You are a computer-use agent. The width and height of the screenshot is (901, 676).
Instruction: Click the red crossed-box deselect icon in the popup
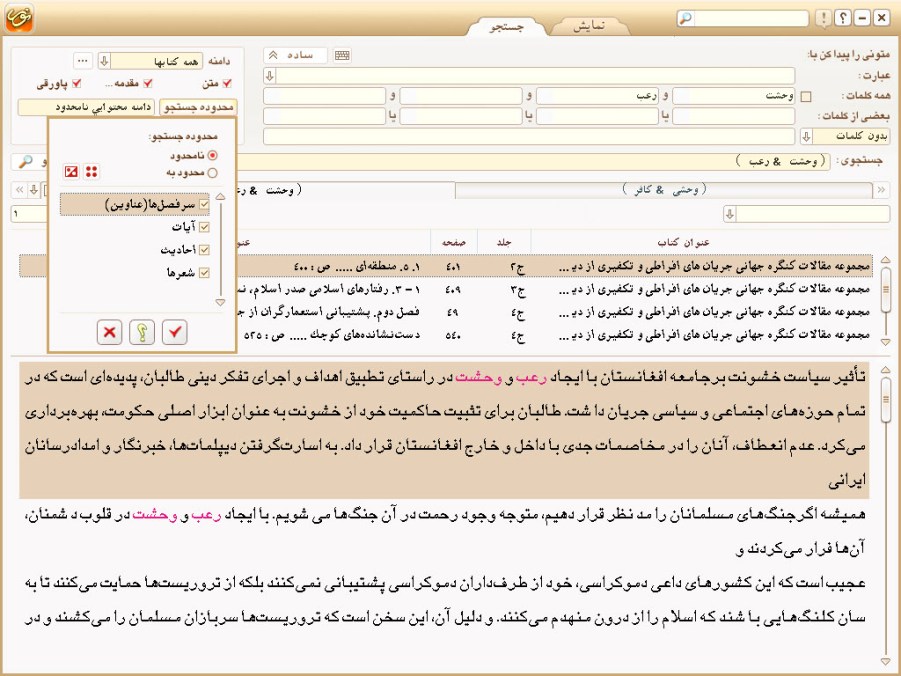pyautogui.click(x=71, y=171)
